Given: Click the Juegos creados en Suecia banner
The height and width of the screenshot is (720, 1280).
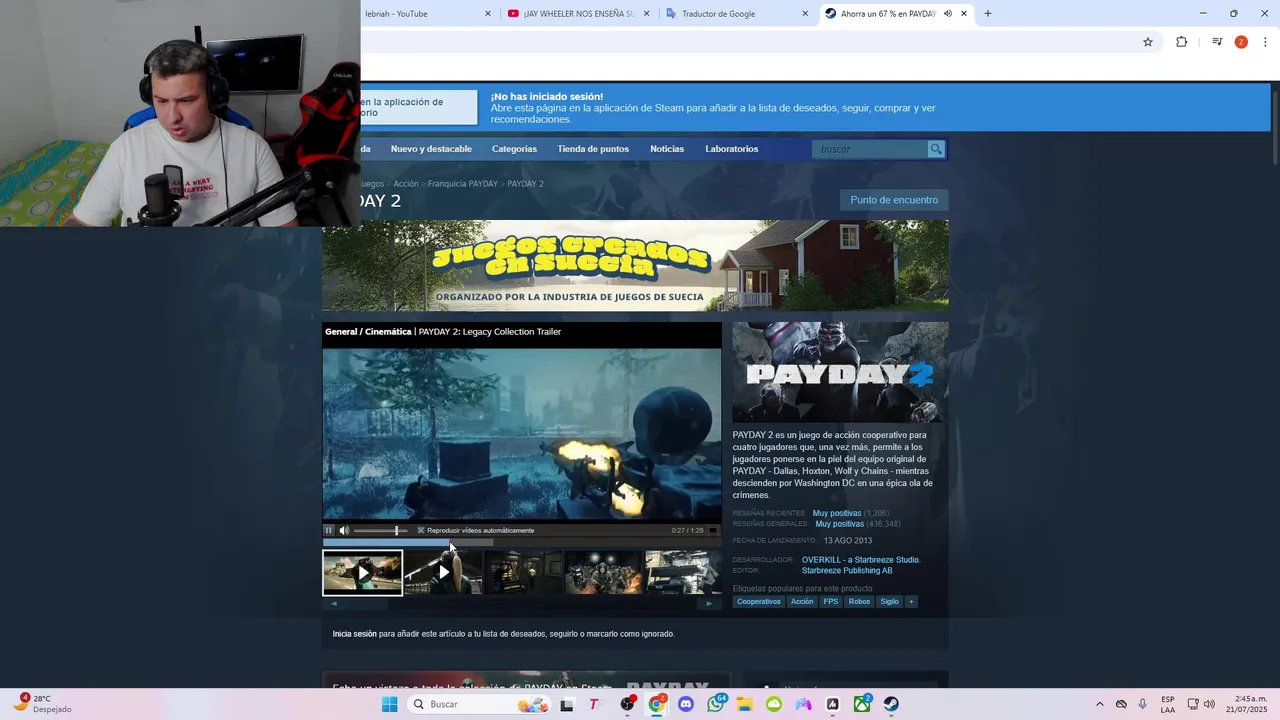Looking at the screenshot, I should coord(635,265).
